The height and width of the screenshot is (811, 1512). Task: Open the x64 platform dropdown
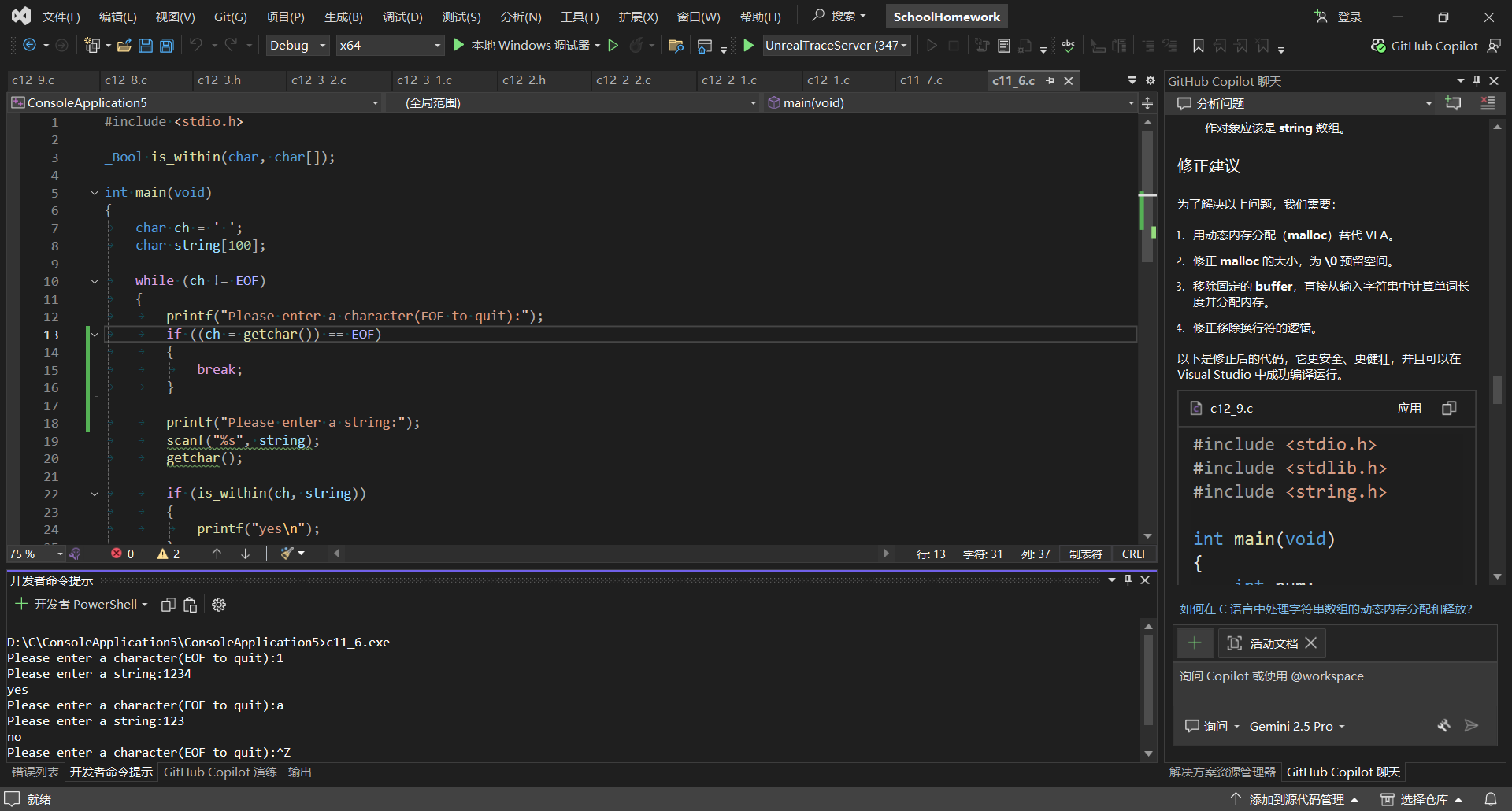390,46
